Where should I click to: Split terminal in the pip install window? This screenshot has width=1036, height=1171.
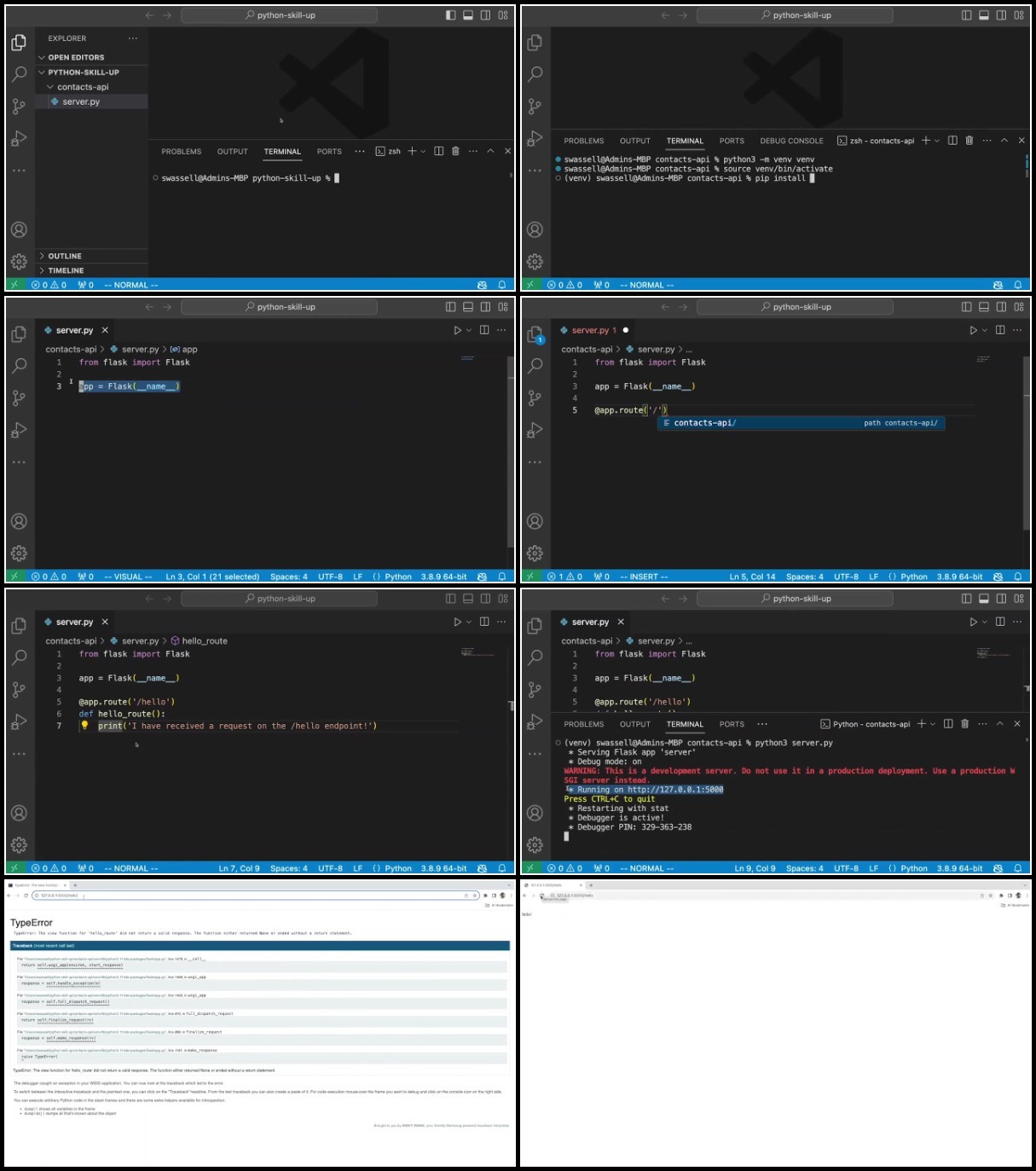click(x=952, y=141)
